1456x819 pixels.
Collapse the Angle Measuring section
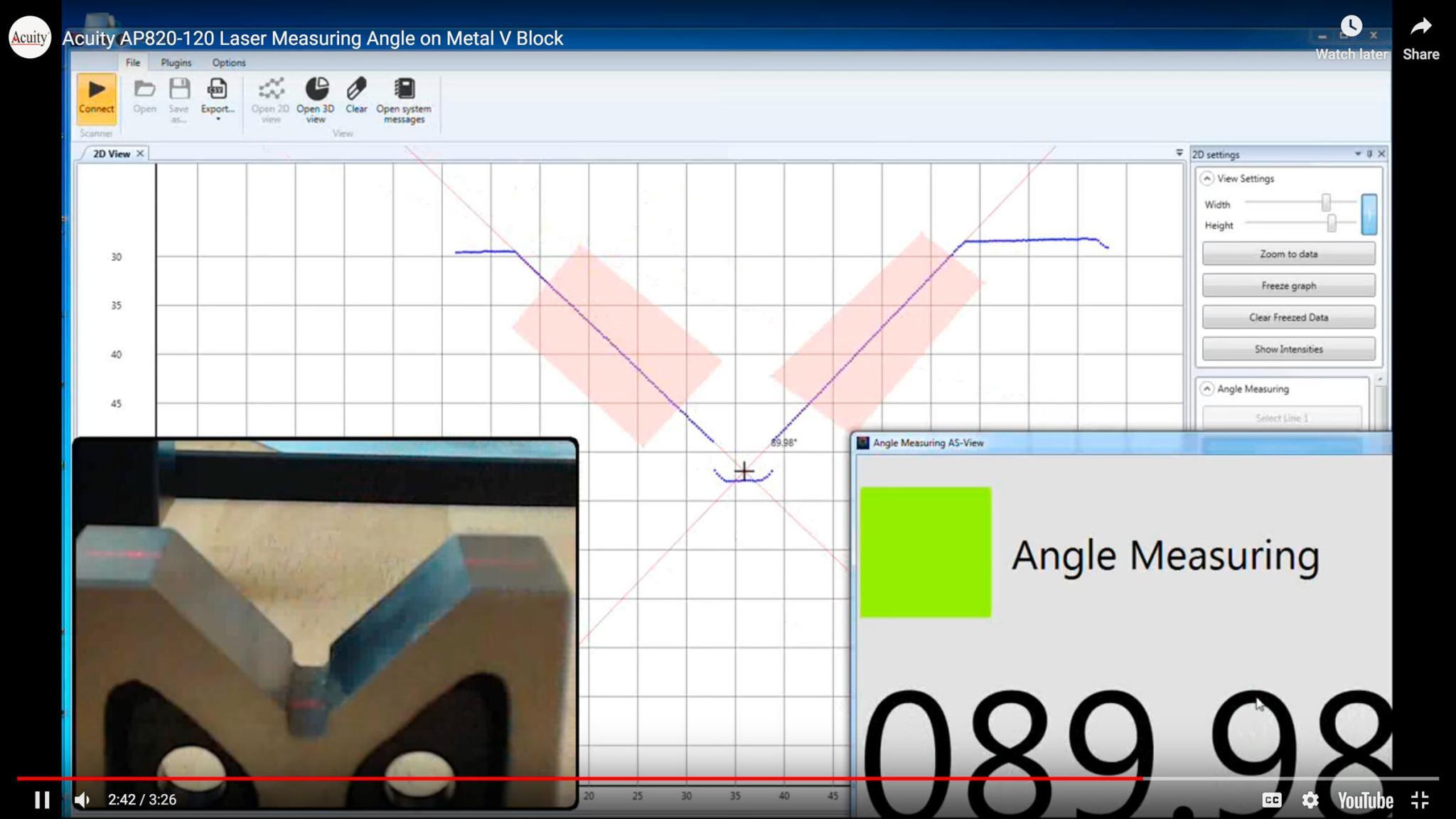click(1209, 389)
